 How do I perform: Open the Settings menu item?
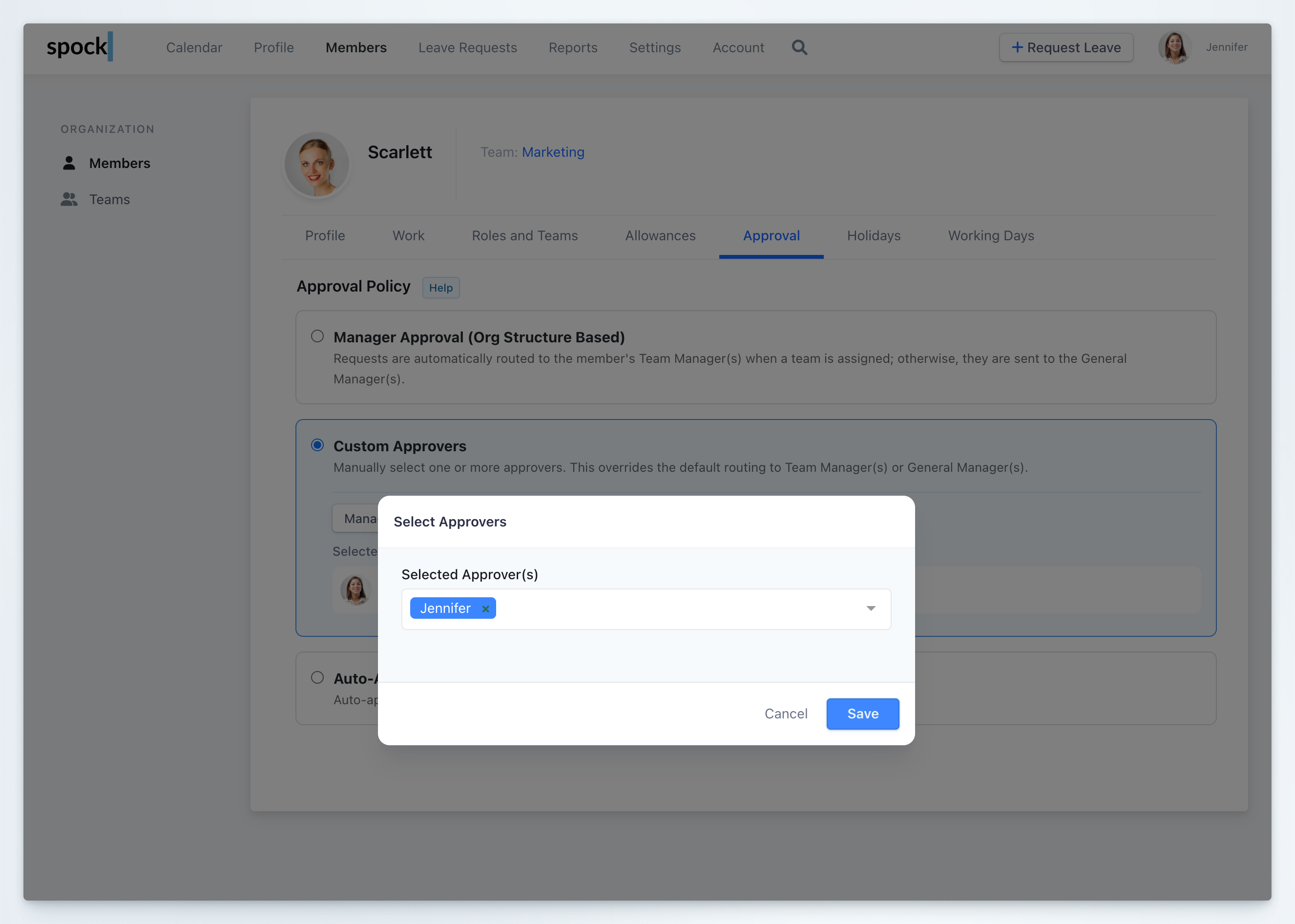[x=655, y=47]
